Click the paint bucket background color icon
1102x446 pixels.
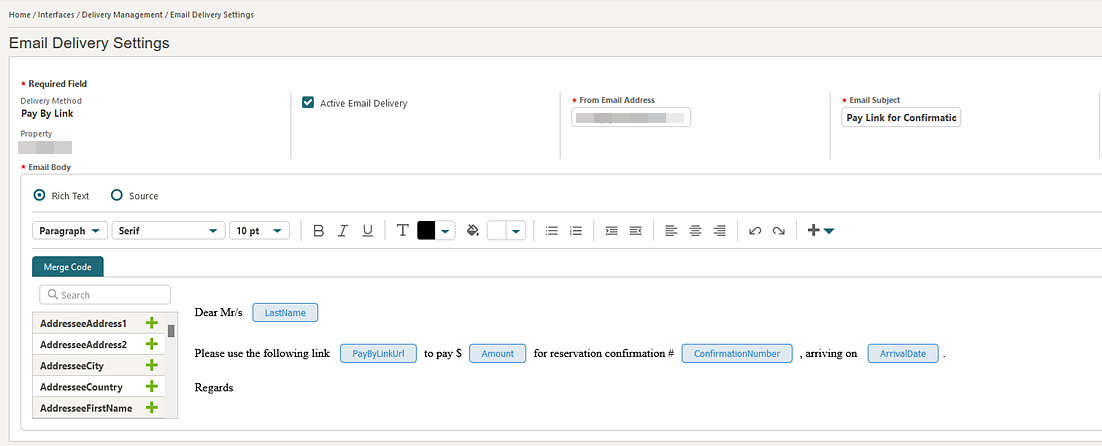pyautogui.click(x=473, y=230)
